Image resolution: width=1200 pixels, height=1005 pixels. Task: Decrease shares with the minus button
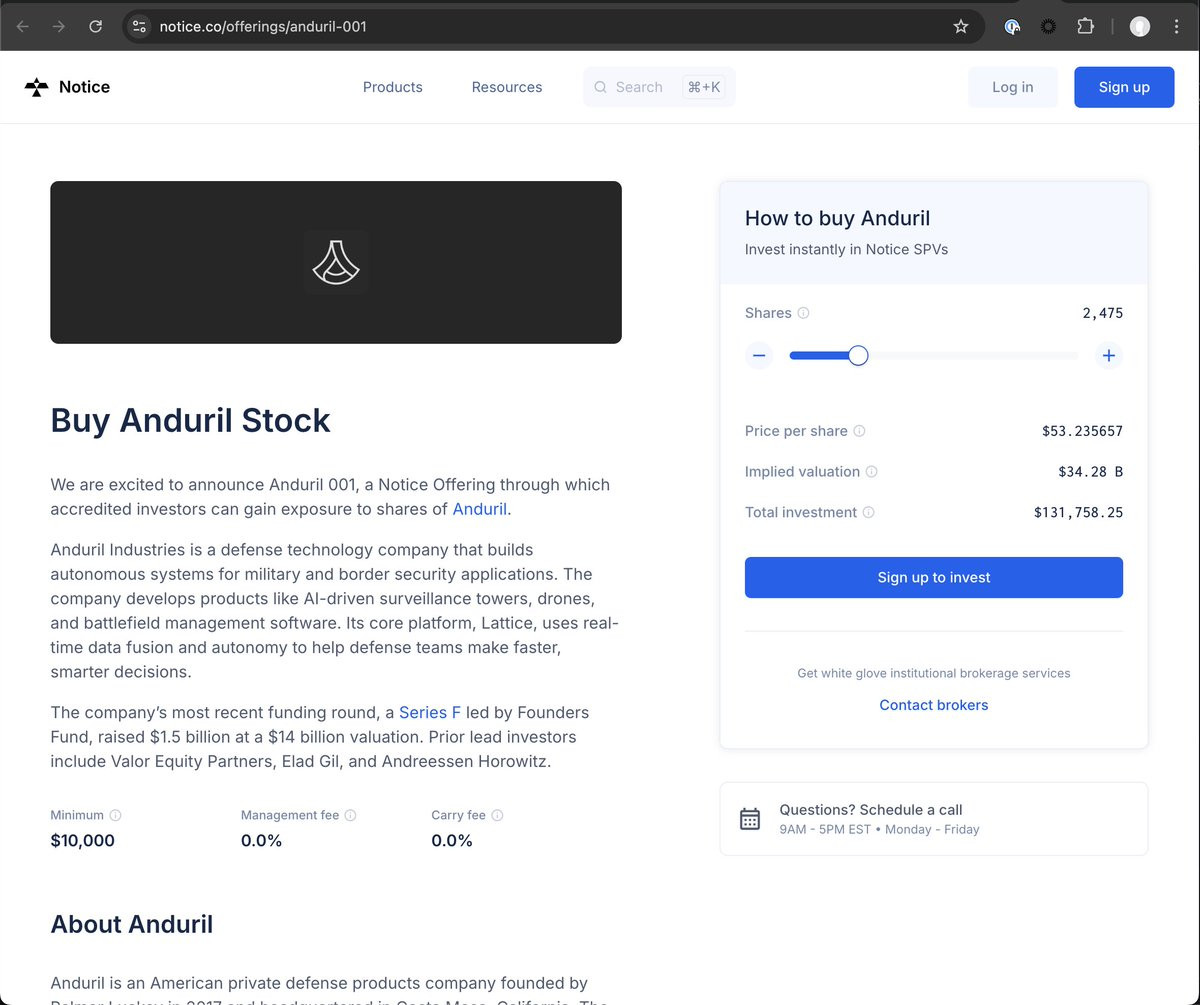point(759,355)
